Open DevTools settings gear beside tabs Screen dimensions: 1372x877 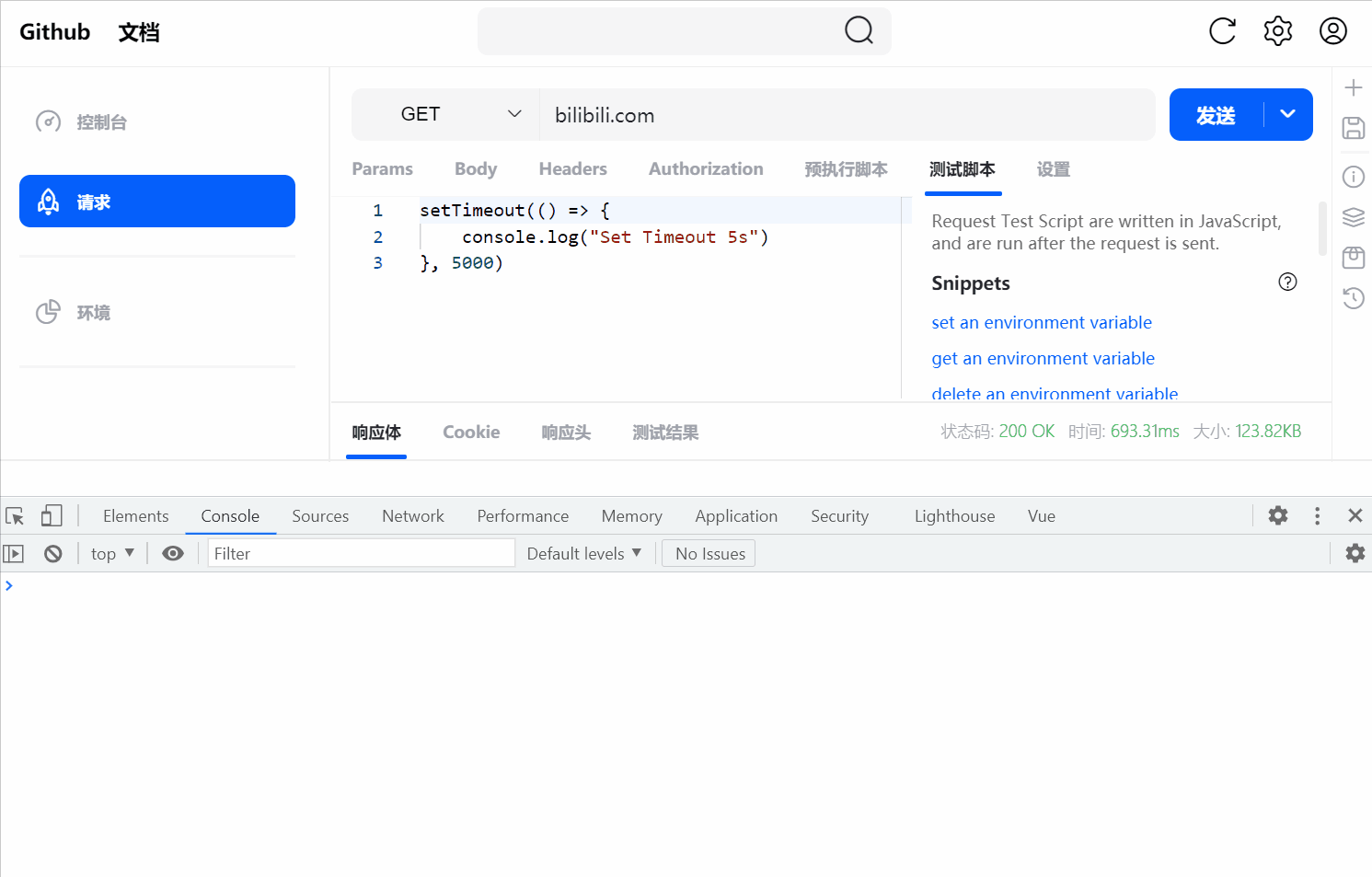tap(1278, 515)
